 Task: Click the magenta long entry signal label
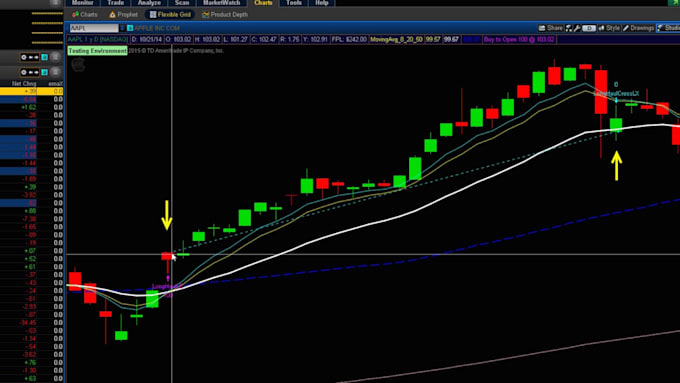[167, 287]
